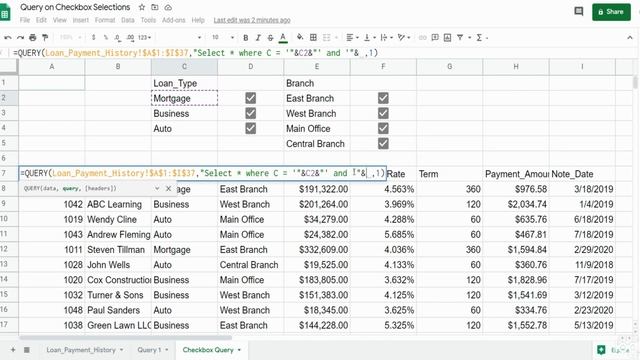Open the File menu

(24, 20)
